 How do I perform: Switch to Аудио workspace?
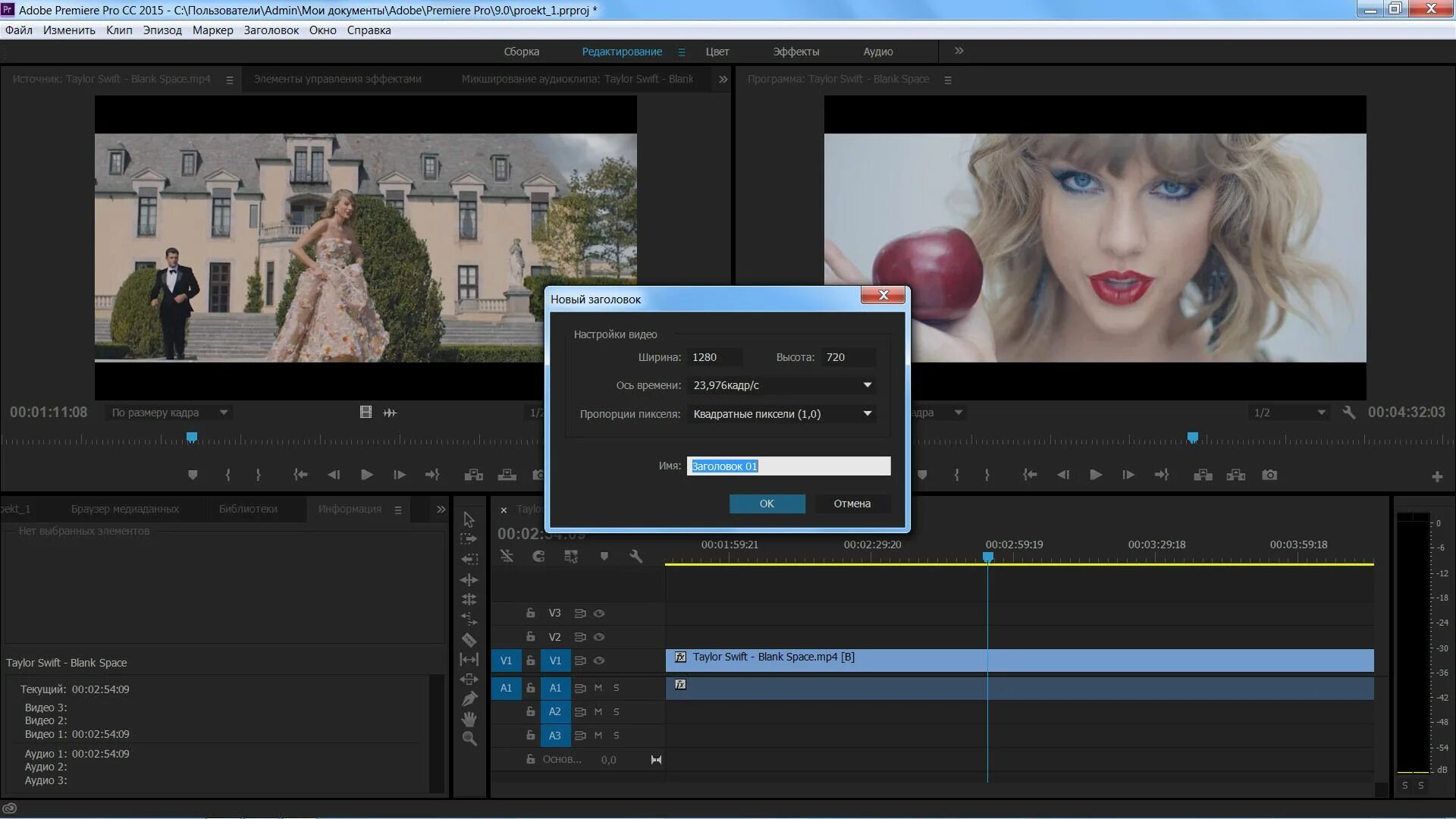tap(878, 52)
